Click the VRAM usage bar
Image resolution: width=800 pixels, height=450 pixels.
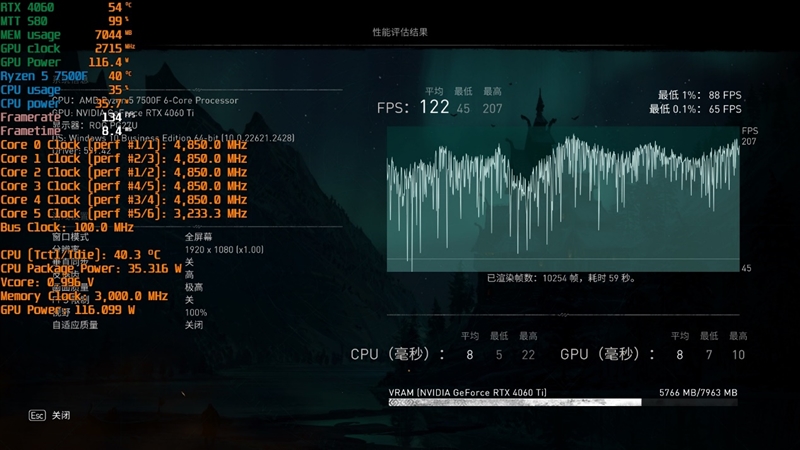tap(563, 403)
